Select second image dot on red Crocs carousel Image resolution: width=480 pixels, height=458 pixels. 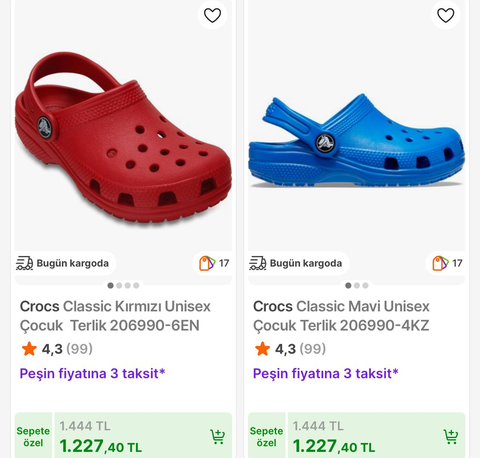coord(119,286)
